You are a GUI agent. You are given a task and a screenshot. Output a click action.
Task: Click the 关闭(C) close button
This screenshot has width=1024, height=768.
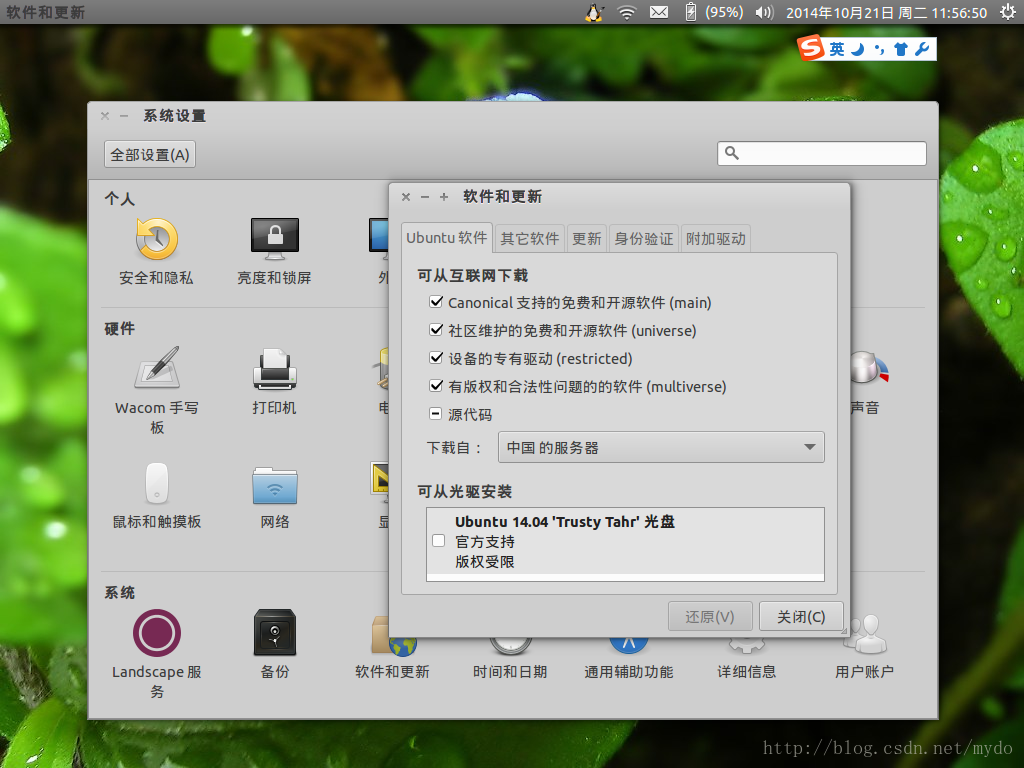pos(801,616)
